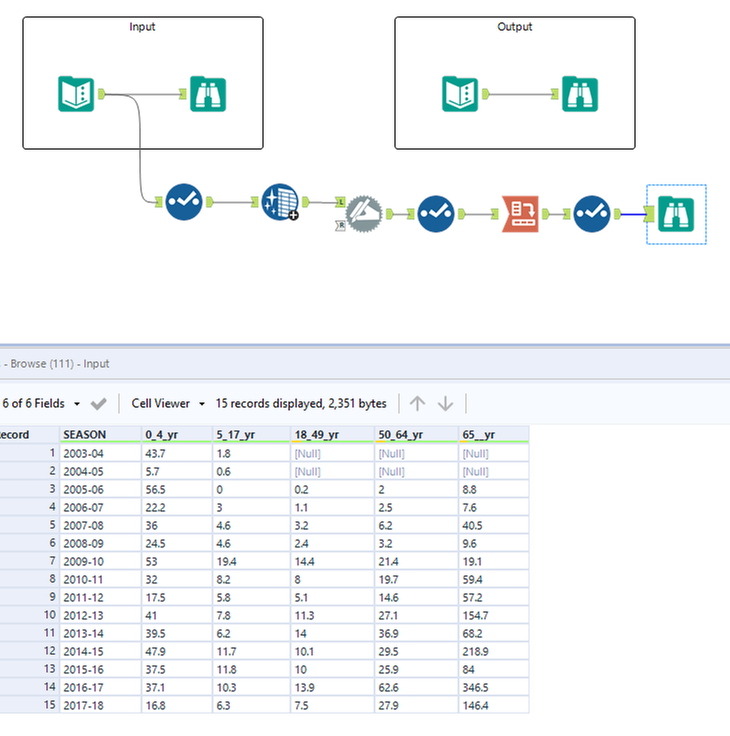
Task: Click the 5_17_yr column header
Action: (x=252, y=435)
